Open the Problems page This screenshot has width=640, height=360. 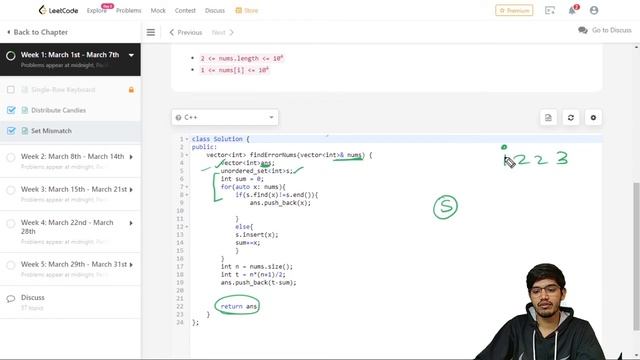129,11
